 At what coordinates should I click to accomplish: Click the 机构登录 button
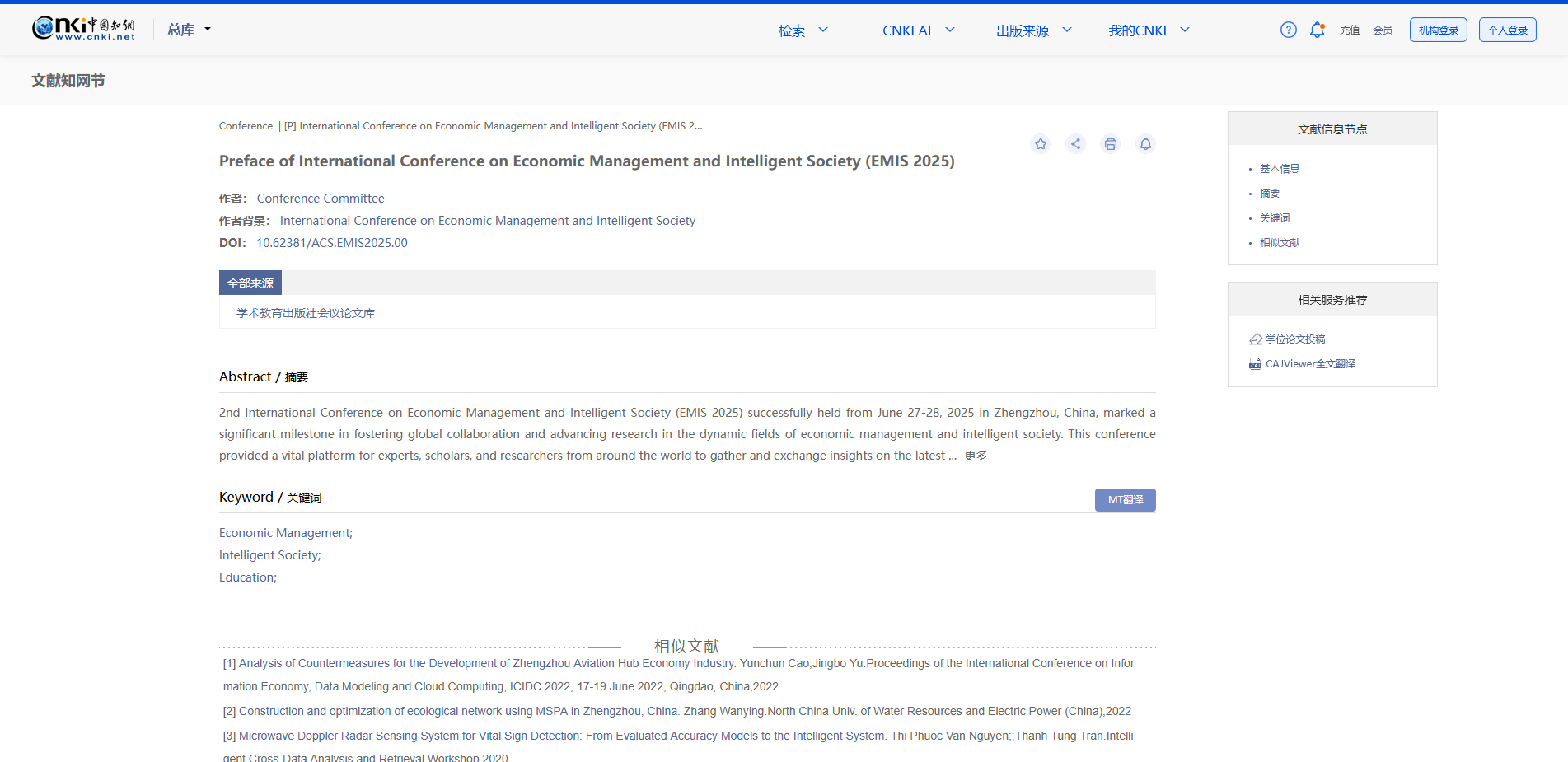click(1439, 30)
